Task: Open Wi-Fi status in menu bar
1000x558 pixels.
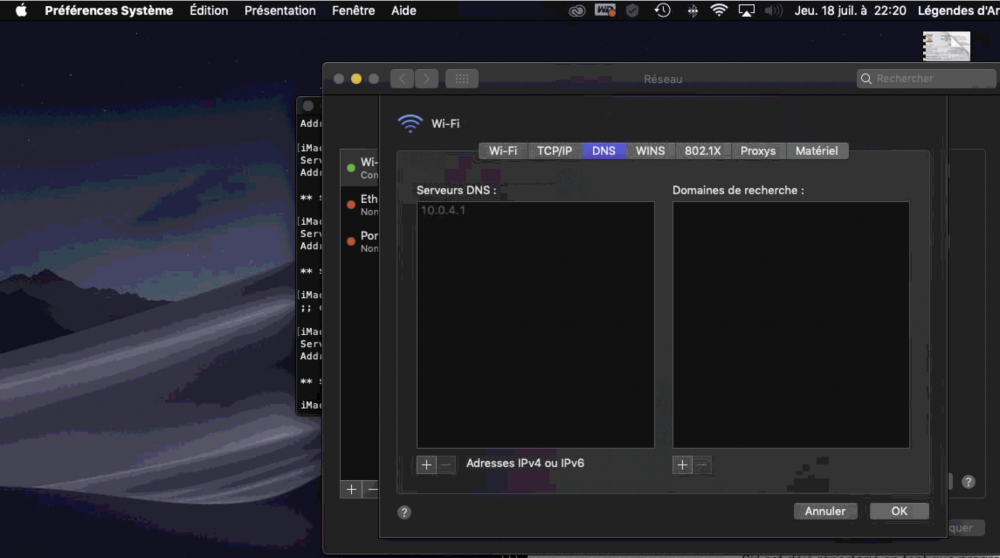Action: [719, 11]
